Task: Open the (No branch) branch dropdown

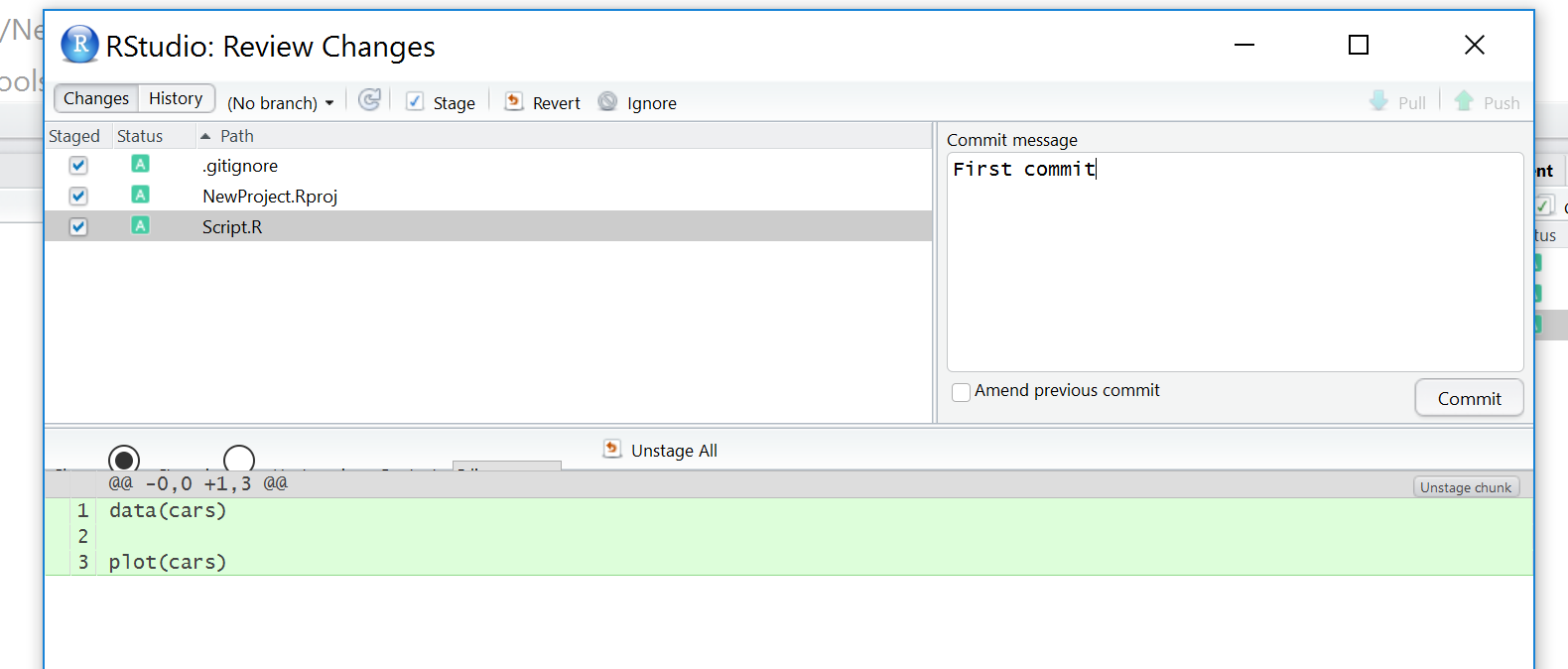Action: (280, 103)
